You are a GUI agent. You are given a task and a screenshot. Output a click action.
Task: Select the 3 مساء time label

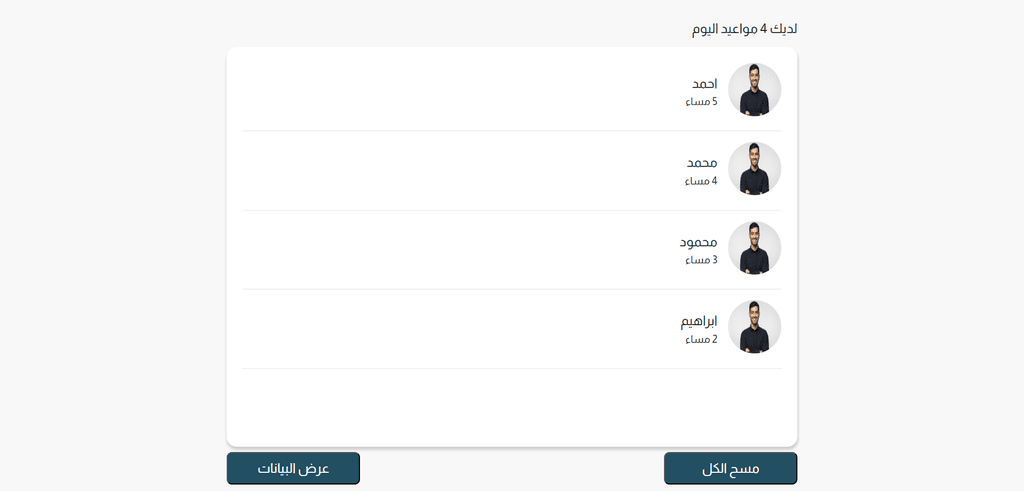(x=701, y=260)
